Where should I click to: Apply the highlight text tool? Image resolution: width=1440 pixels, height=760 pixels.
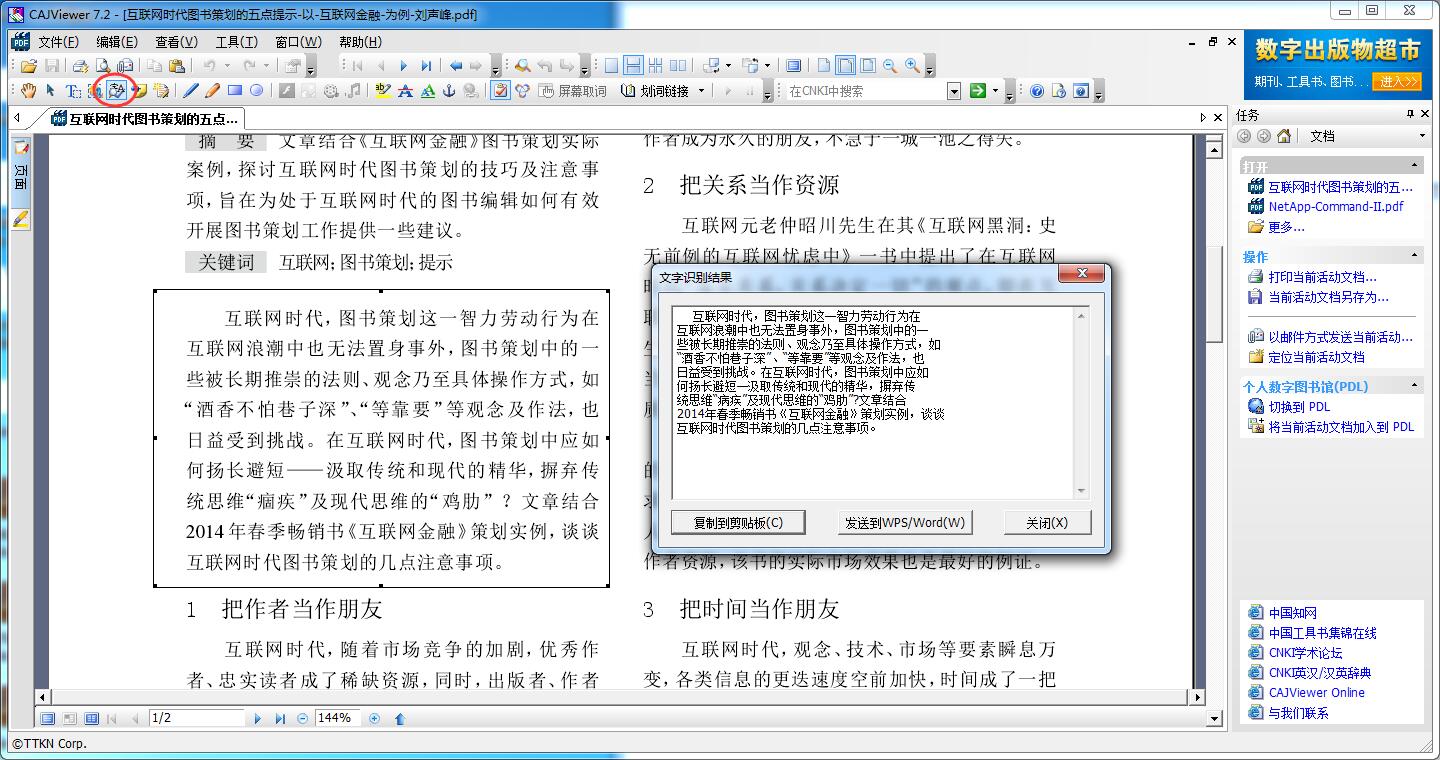[x=383, y=91]
